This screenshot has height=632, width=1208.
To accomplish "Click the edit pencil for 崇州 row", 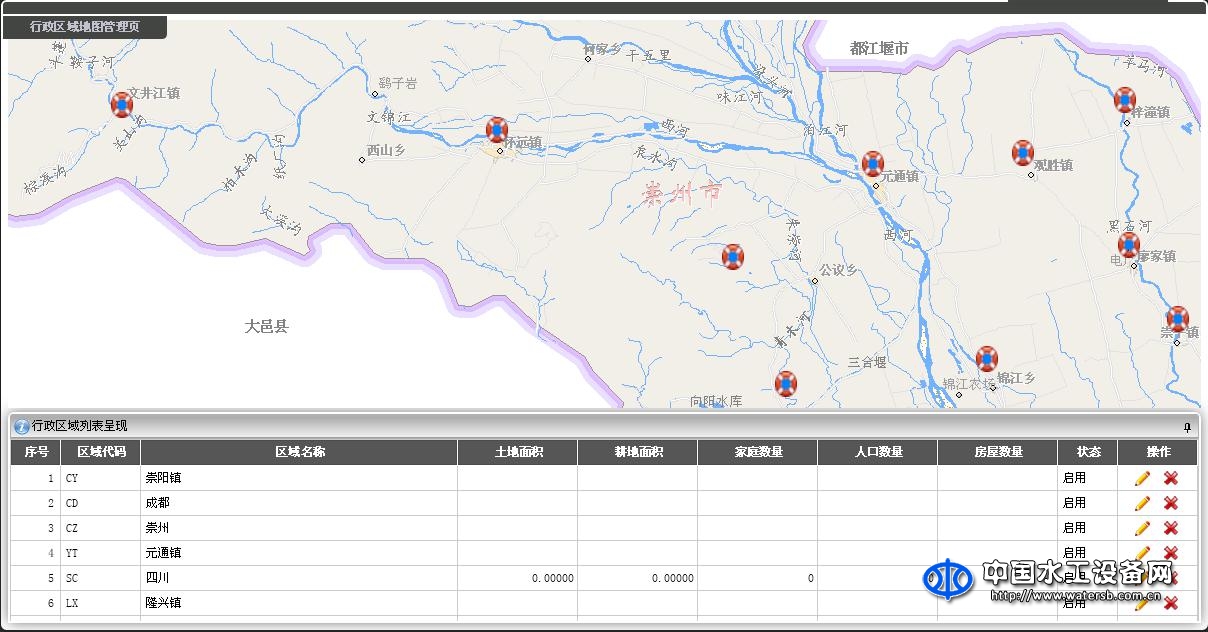I will (1142, 528).
